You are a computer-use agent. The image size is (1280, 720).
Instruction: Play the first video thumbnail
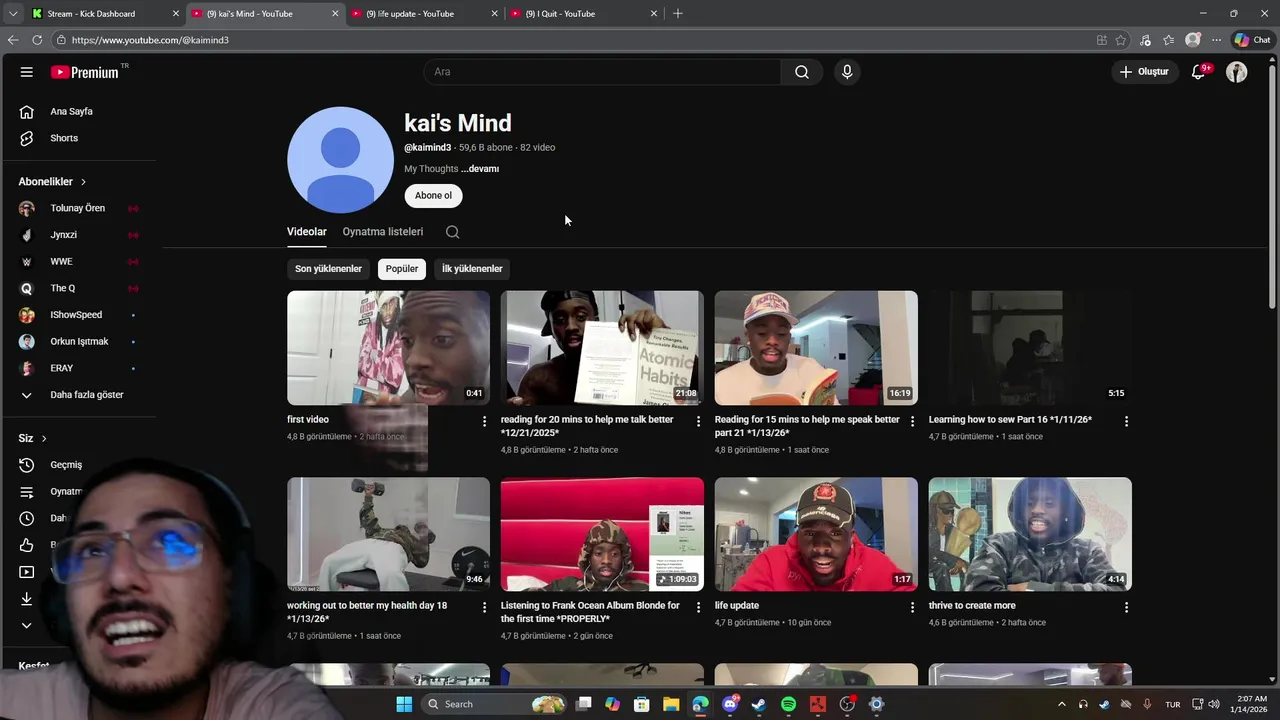[388, 348]
